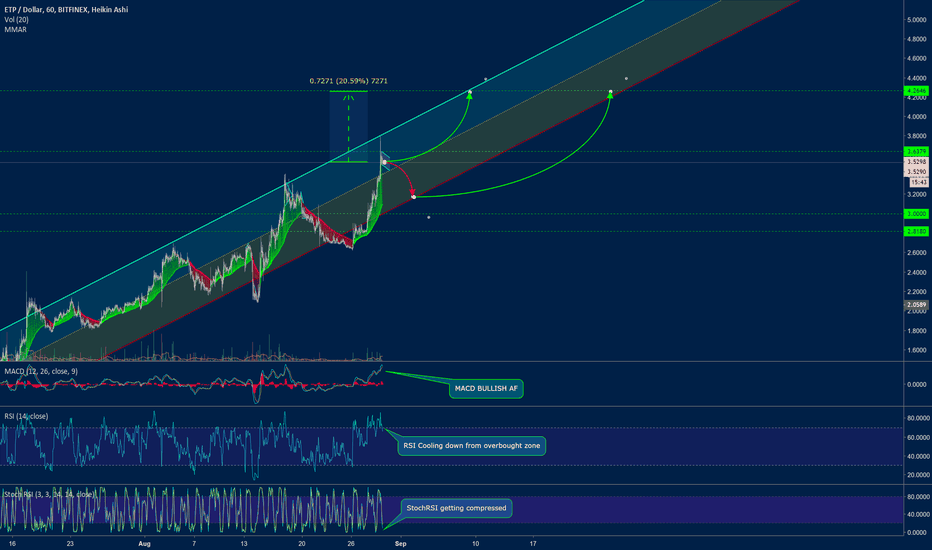Select the RSI Cooling down callout box
Viewport: 932px width, 550px height.
(x=471, y=445)
